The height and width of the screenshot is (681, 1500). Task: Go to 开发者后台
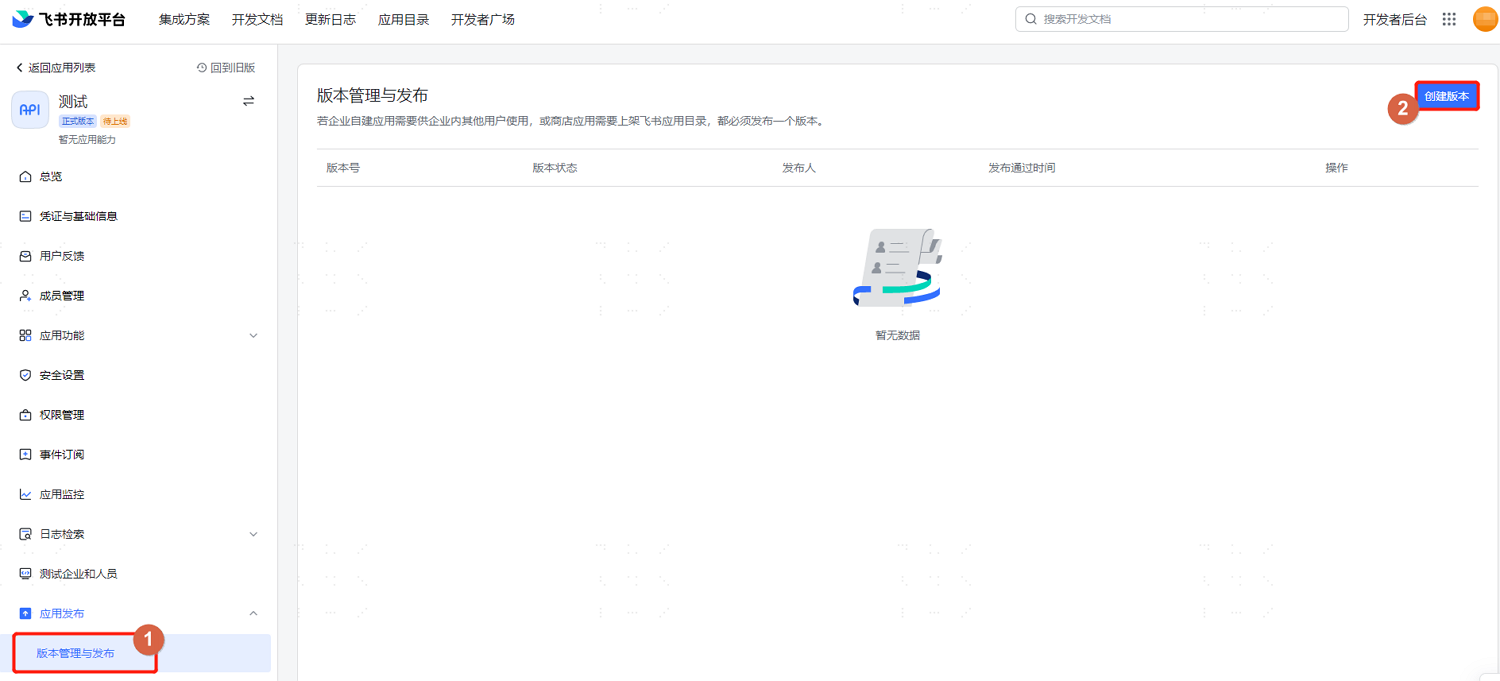1395,19
